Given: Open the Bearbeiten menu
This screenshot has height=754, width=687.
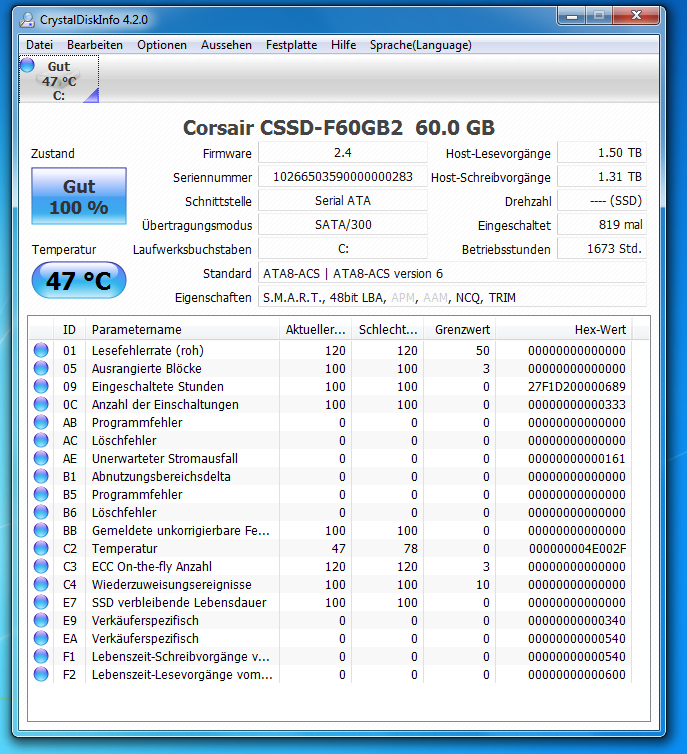Looking at the screenshot, I should (x=95, y=45).
